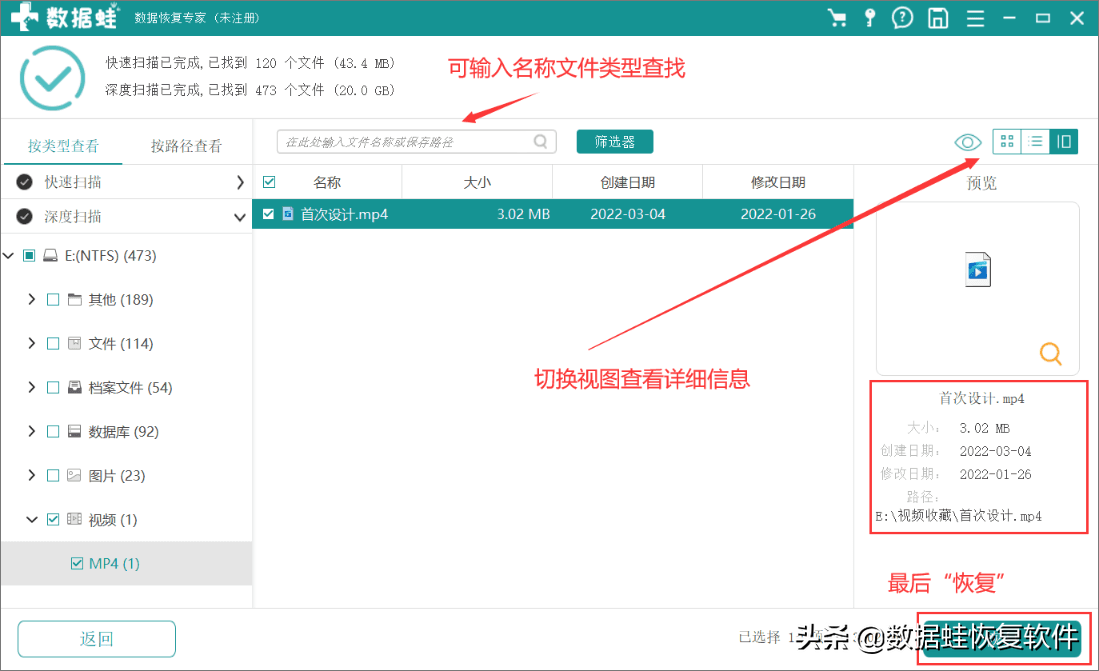Toggle the select-all checkbox in header

pyautogui.click(x=269, y=182)
